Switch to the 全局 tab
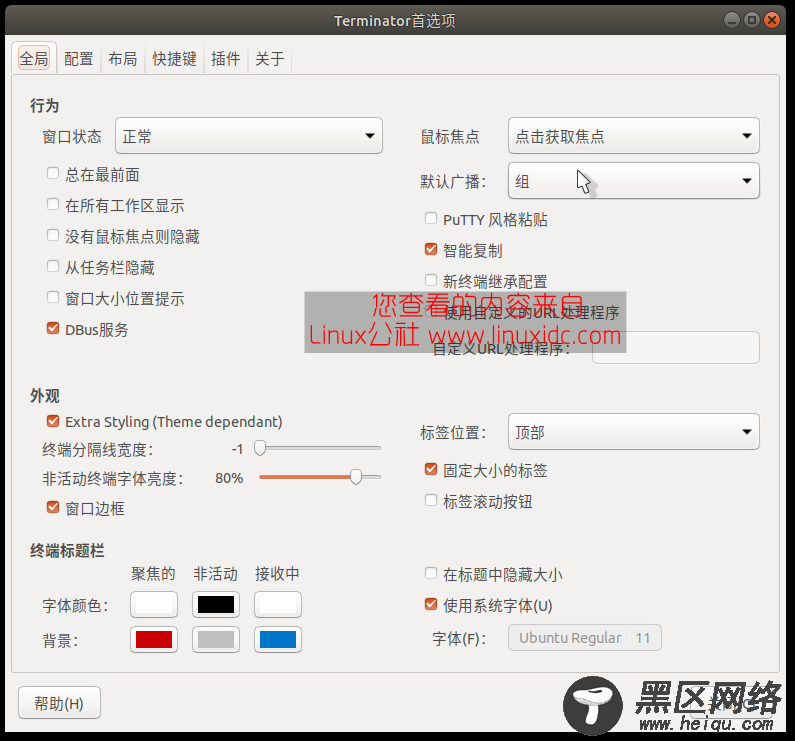Screen dimensions: 795x741 pos(34,58)
